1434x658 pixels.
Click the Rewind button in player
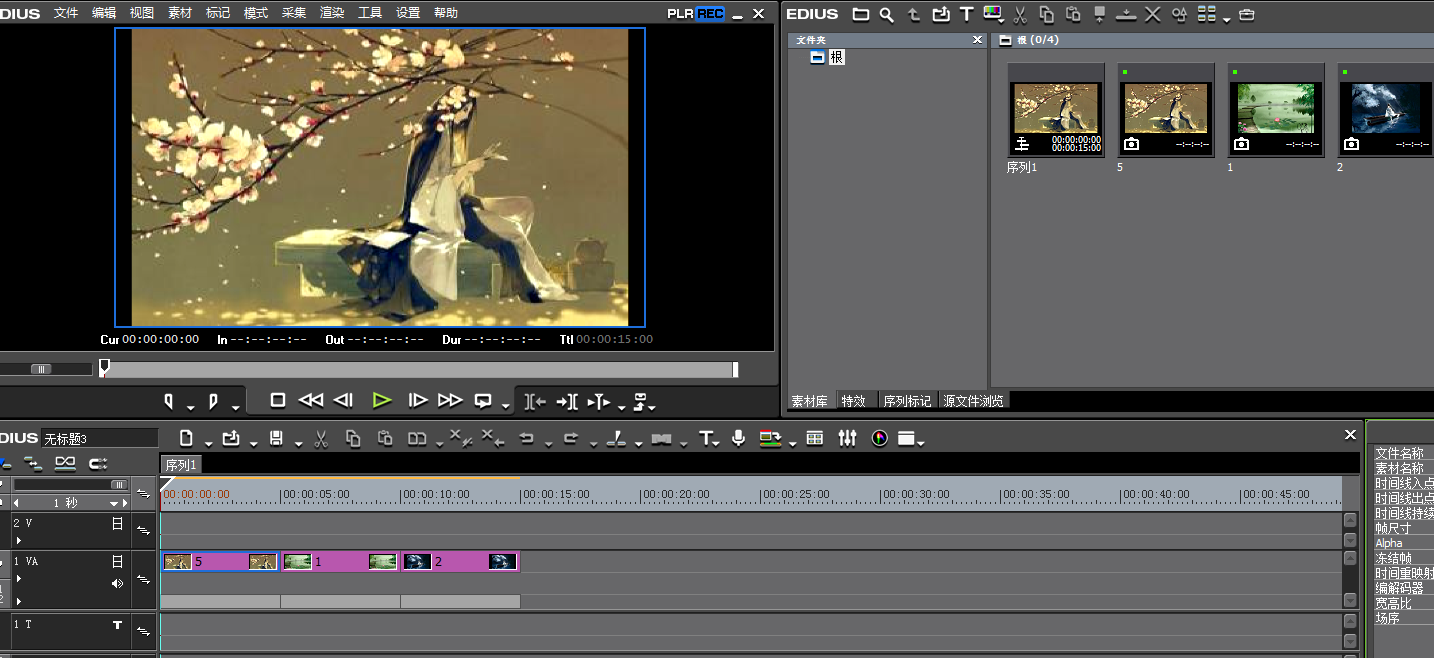(x=311, y=400)
